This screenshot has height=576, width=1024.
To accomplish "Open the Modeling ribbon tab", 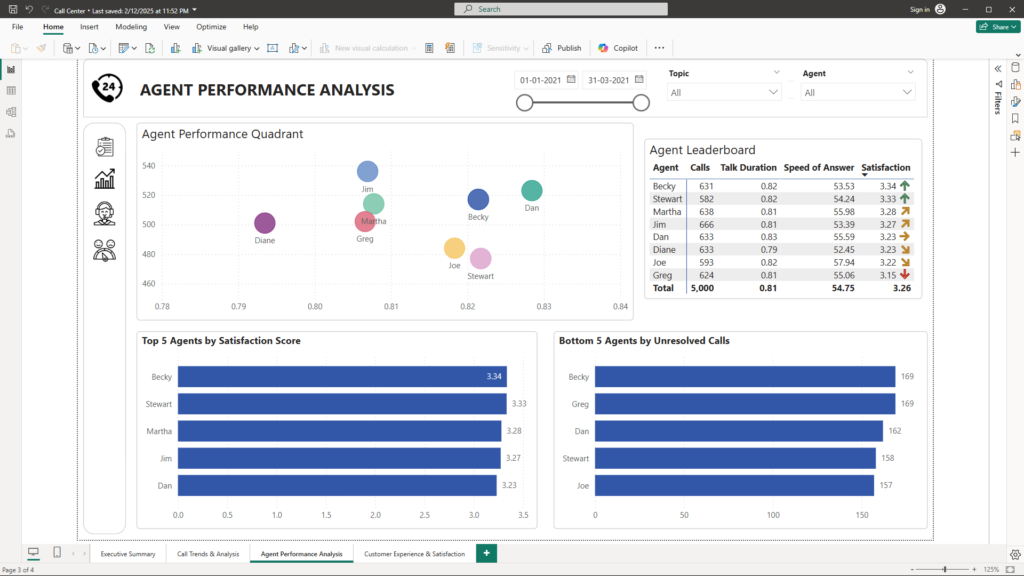I will [131, 27].
